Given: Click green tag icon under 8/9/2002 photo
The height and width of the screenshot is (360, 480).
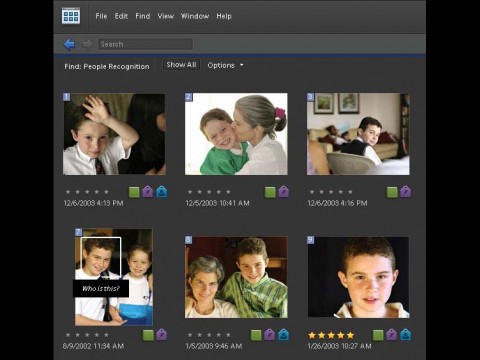Looking at the screenshot, I should 148,335.
